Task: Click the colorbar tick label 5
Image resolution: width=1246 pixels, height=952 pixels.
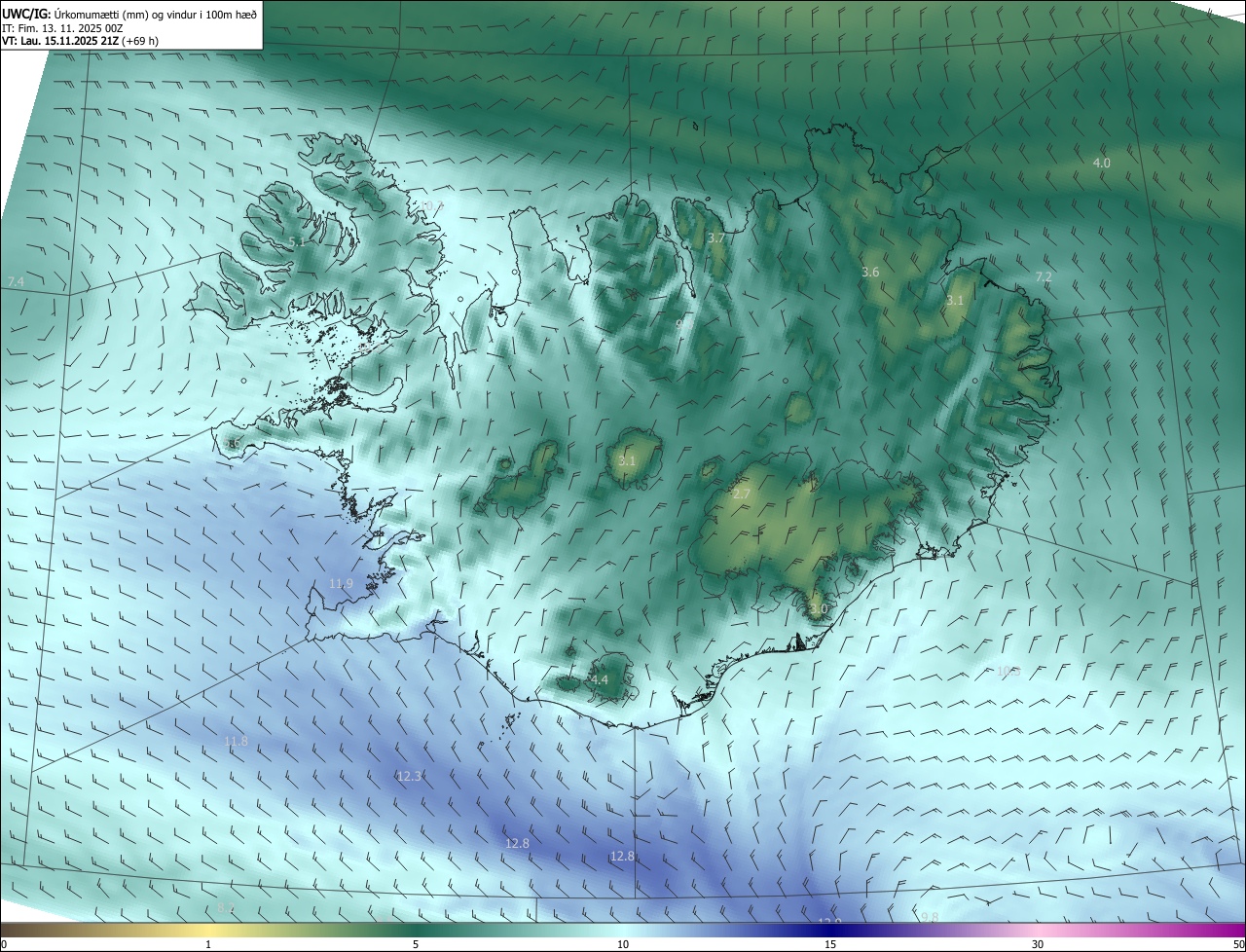Action: point(416,944)
